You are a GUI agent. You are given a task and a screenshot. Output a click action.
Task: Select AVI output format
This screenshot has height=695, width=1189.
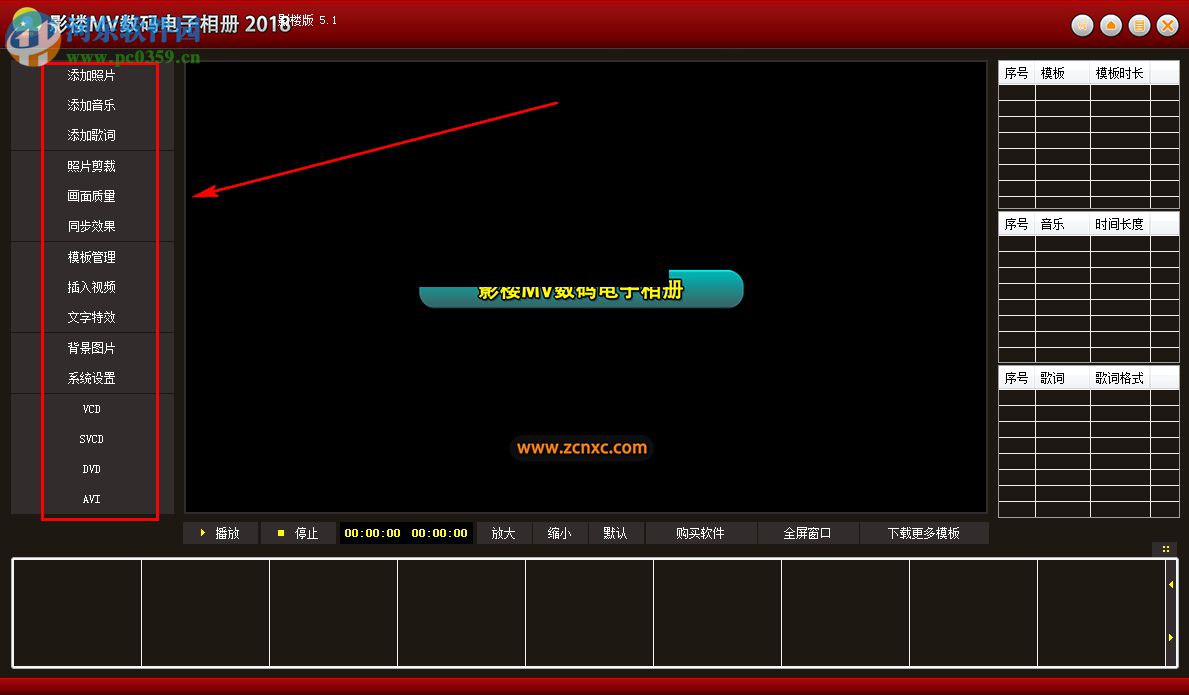pos(91,499)
